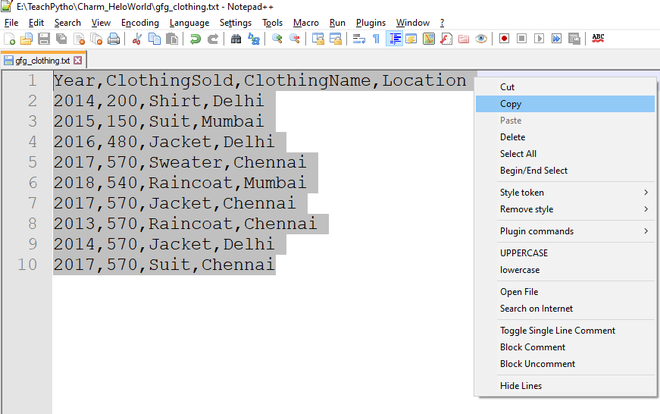Open Find using the binoculars icon
The image size is (660, 414).
(236, 39)
